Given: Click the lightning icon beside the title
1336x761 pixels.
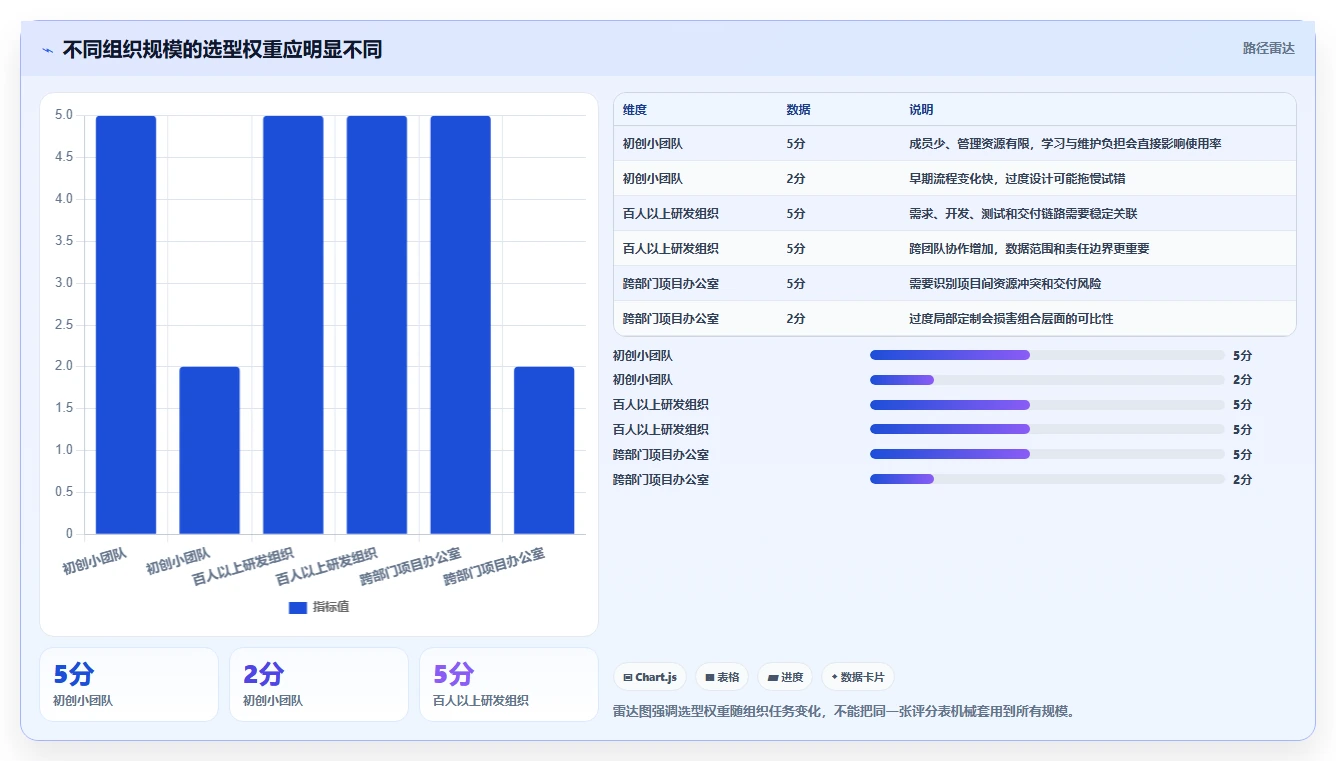Looking at the screenshot, I should 48,50.
